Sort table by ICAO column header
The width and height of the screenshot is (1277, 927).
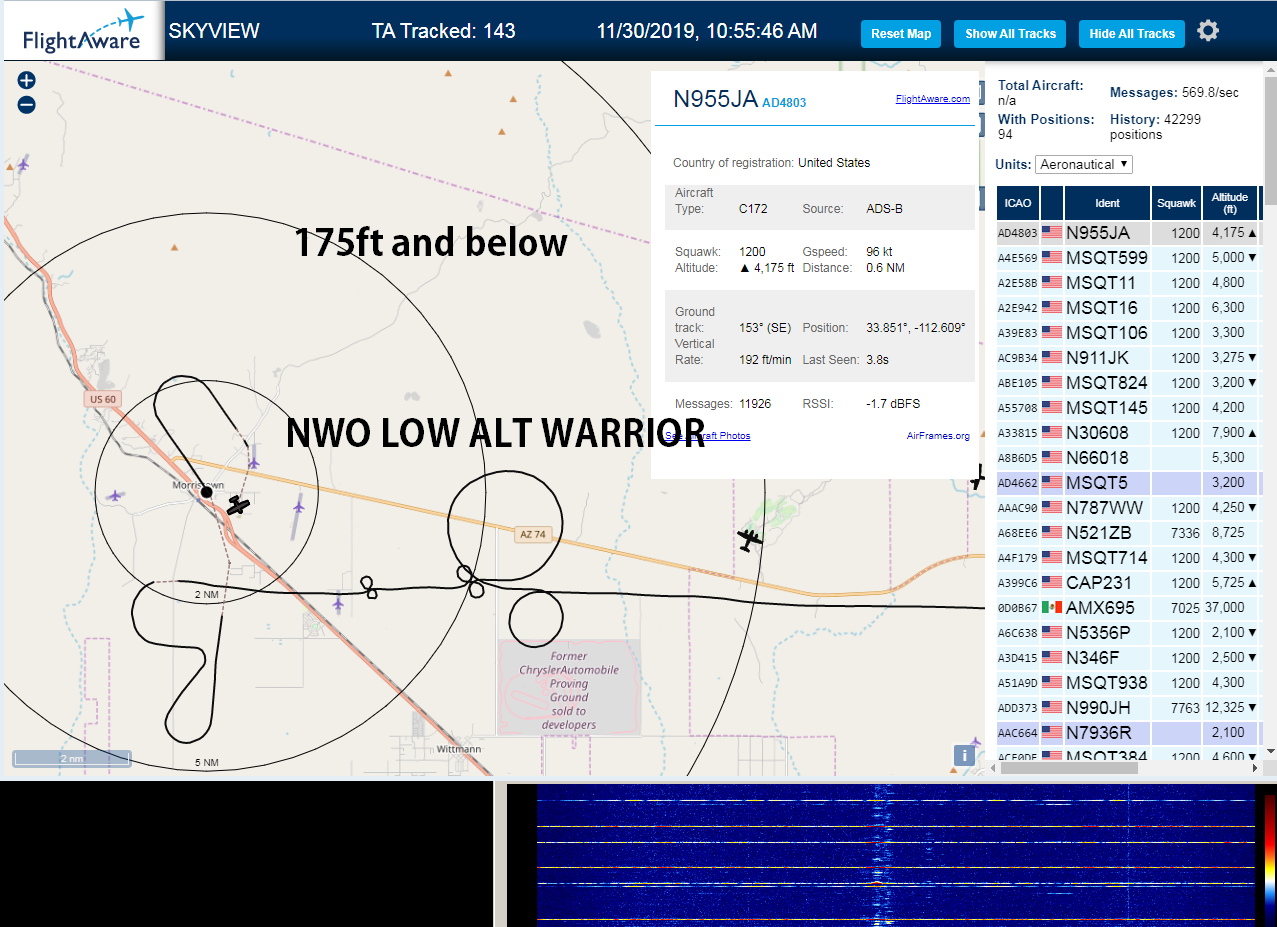point(1018,203)
